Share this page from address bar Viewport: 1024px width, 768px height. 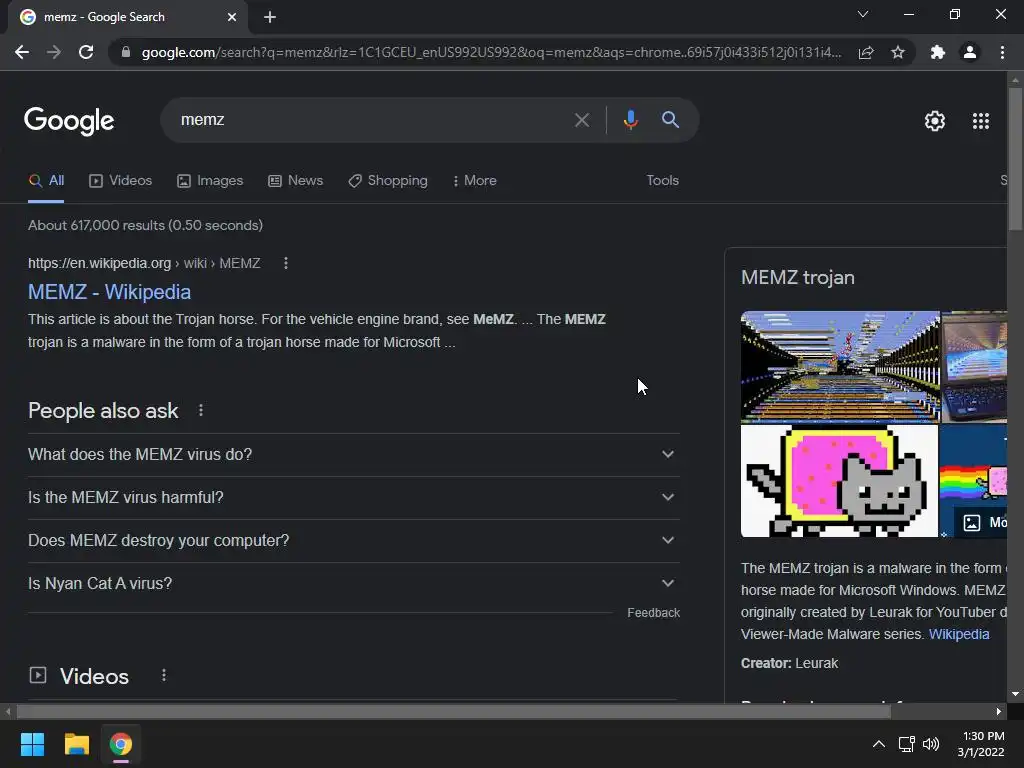(866, 52)
